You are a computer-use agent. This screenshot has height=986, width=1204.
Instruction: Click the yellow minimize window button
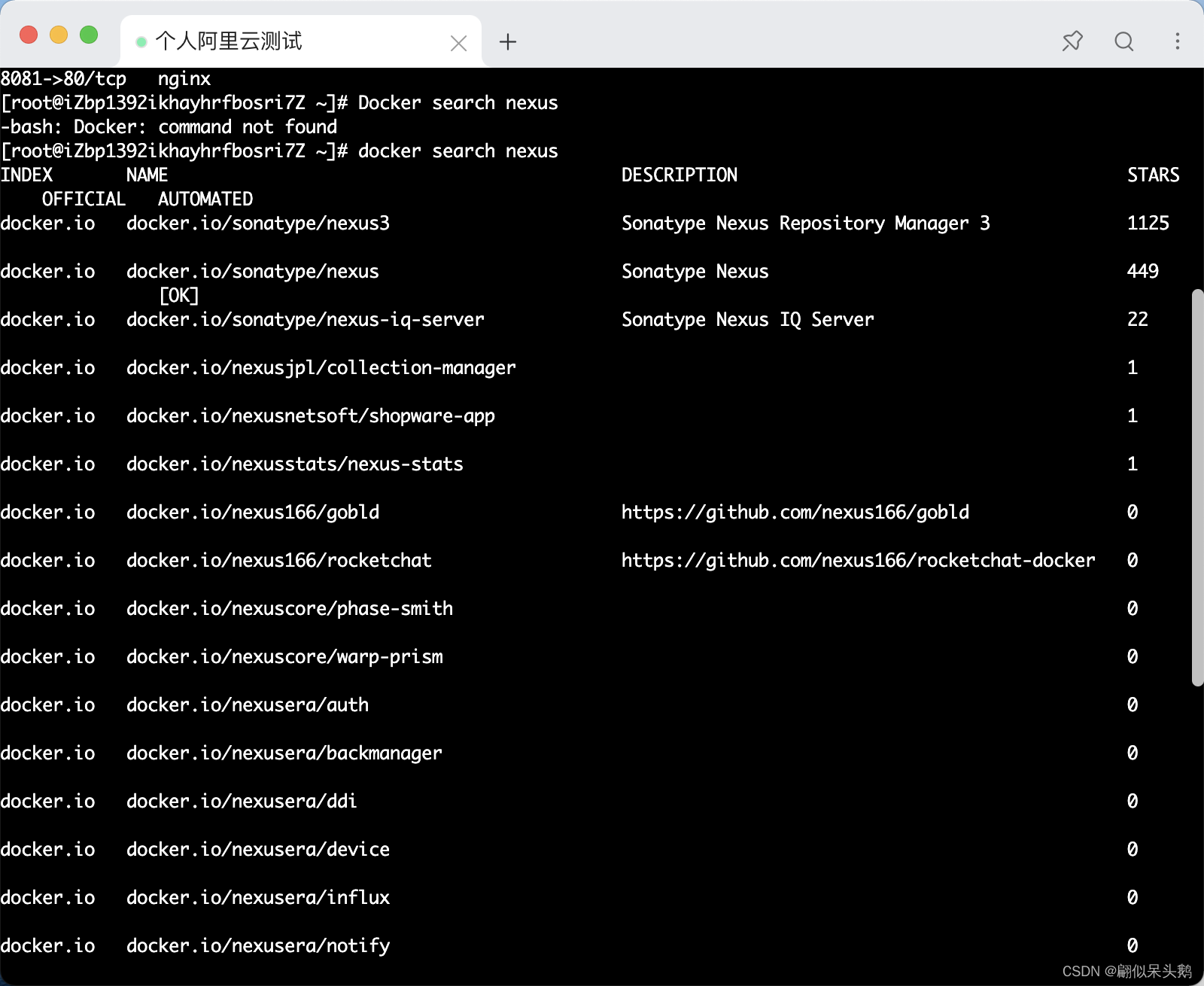pyautogui.click(x=59, y=35)
